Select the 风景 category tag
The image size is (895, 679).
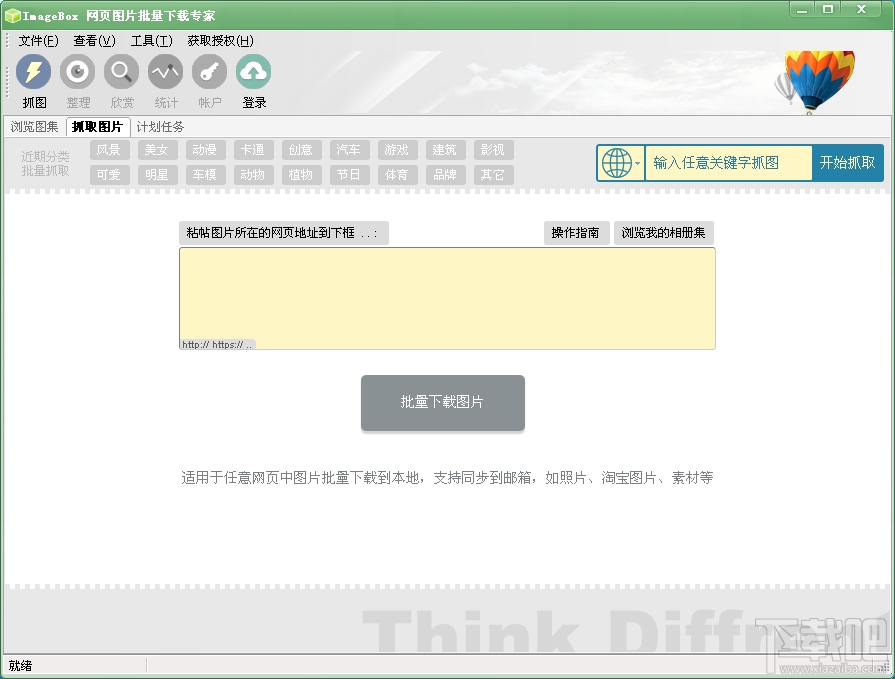coord(109,149)
